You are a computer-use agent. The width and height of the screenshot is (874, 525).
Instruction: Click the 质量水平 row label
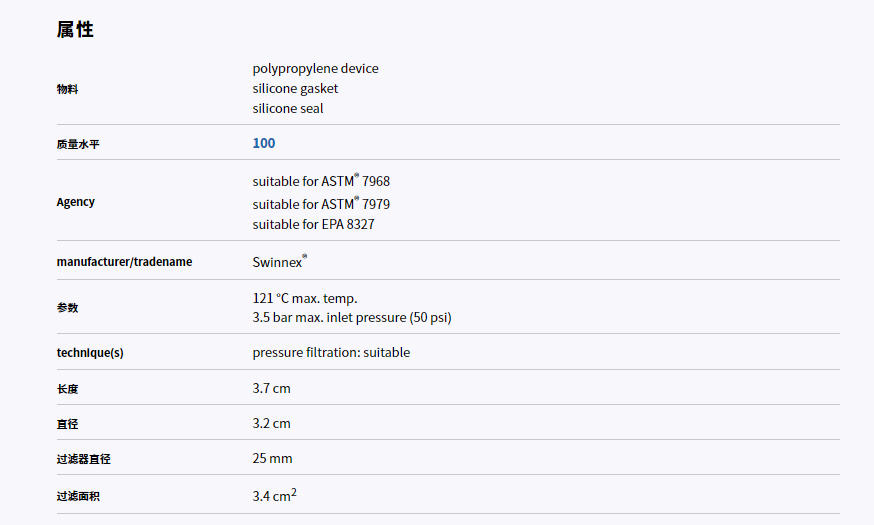coord(78,144)
